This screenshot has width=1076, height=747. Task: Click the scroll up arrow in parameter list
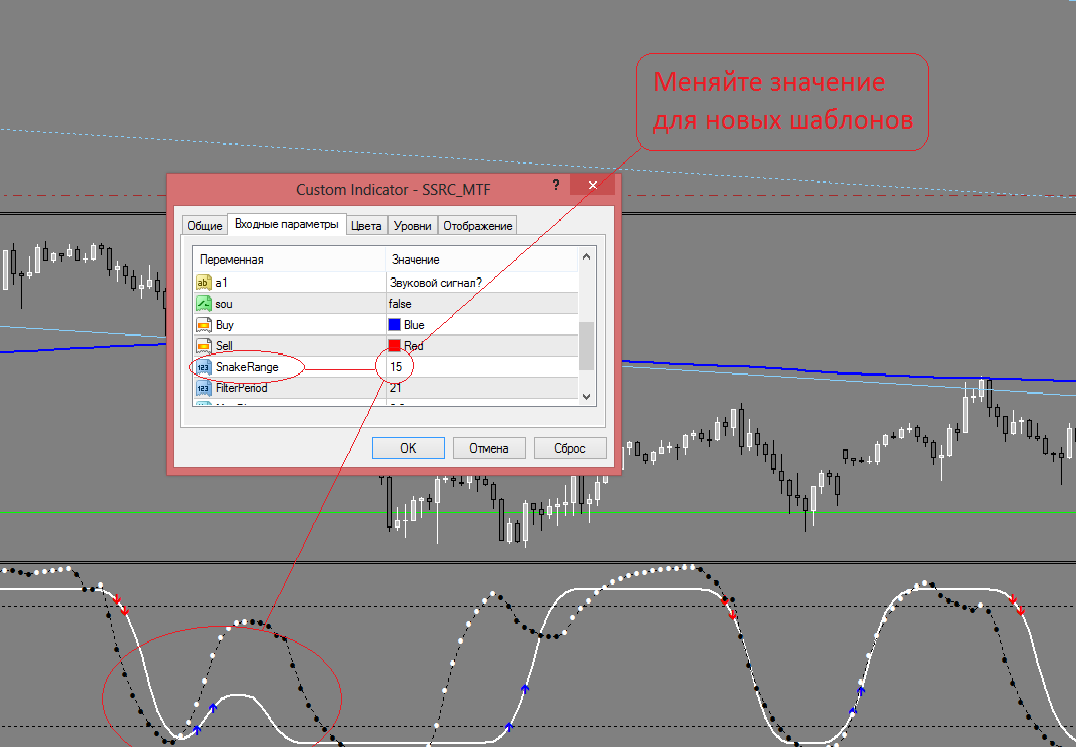click(x=587, y=257)
